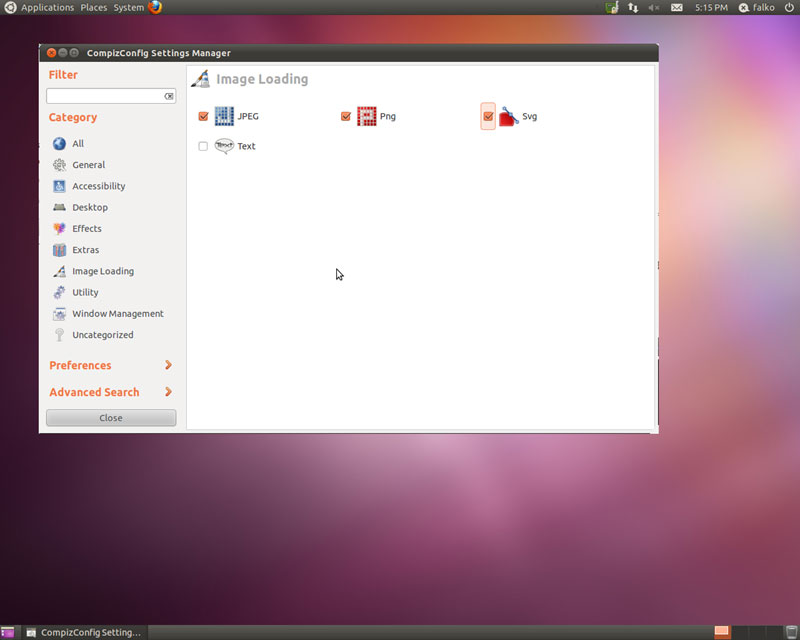Open the volume indicator in top panel
Viewport: 800px width, 640px height.
coord(654,7)
